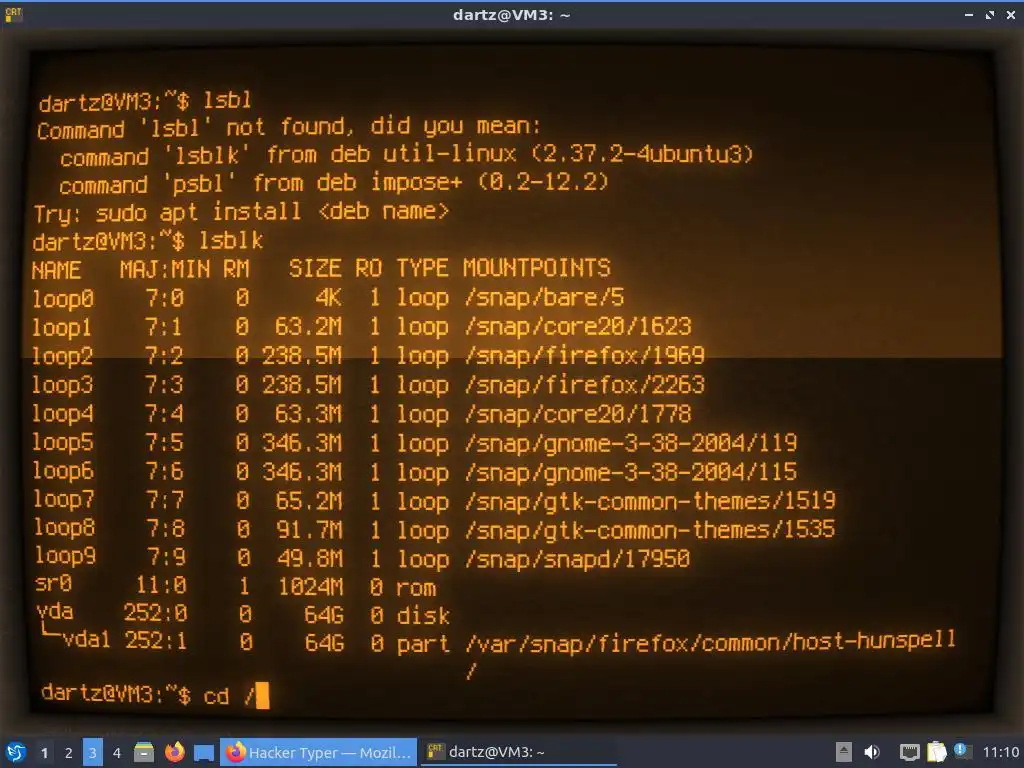Click the '/snap/snapd/17950' mount path
1024x768 pixels.
click(577, 558)
